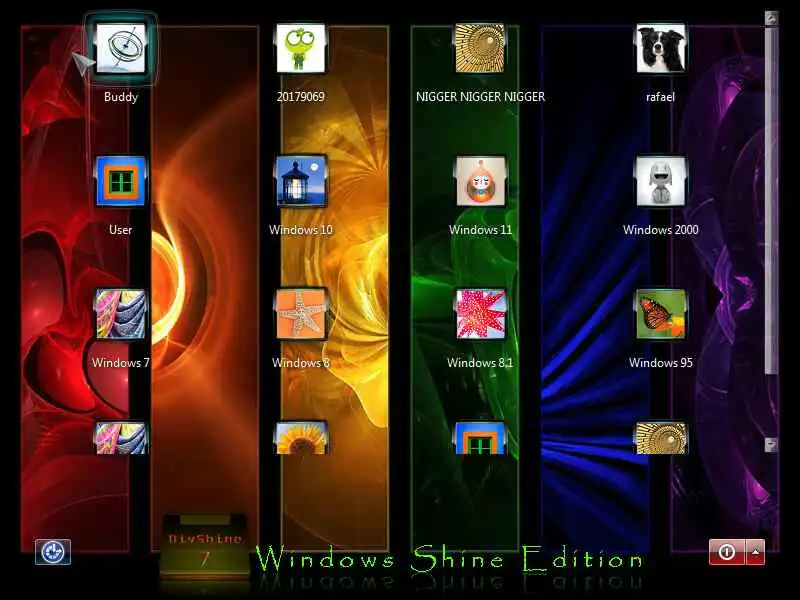Select the colorful fabric avatar for Windows 7
The width and height of the screenshot is (800, 600).
click(x=121, y=314)
